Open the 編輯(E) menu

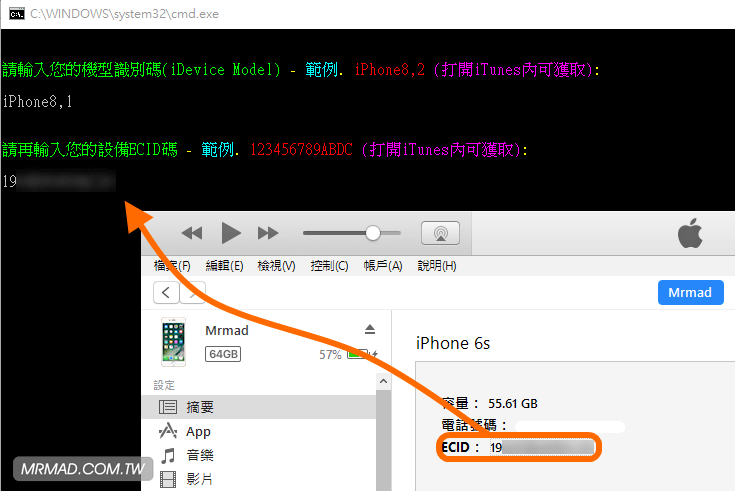coord(224,266)
